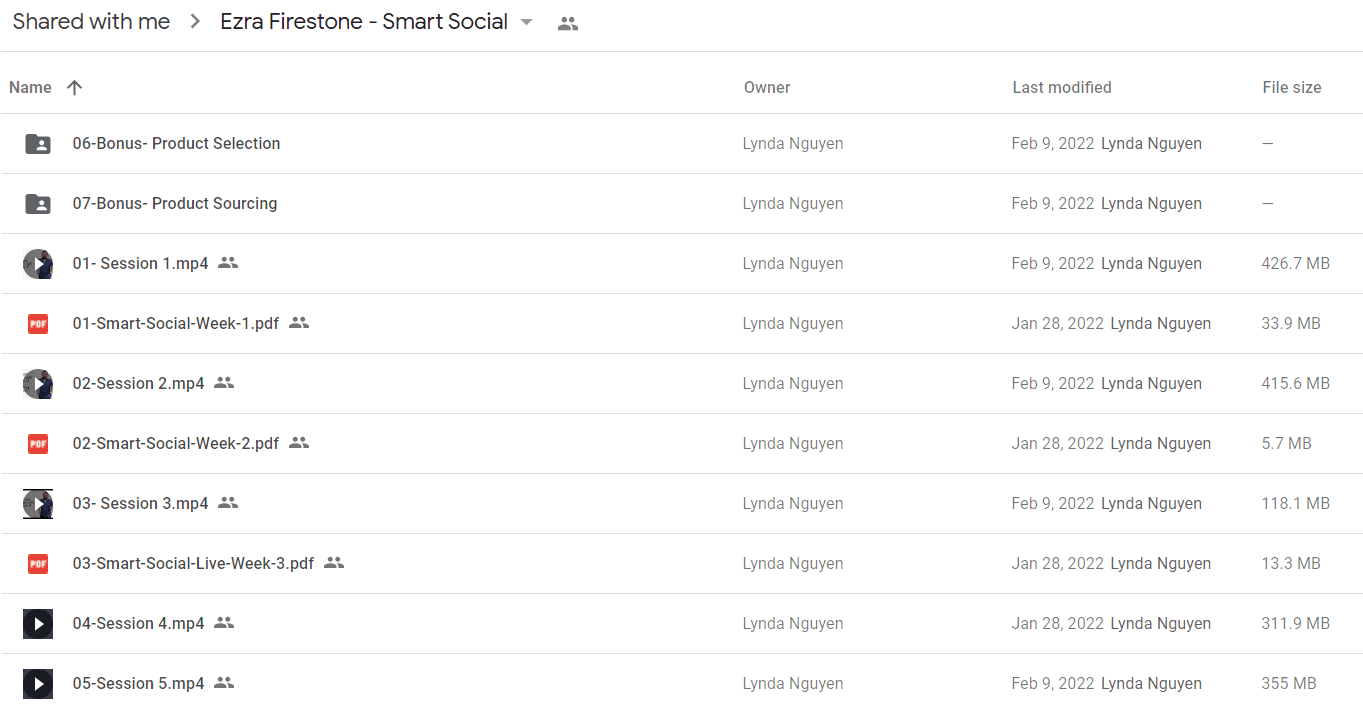Screen dimensions: 1363x713
Task: Click the shared people icon beside 01-Smart-Social-Week-1.pdf
Action: click(x=299, y=323)
